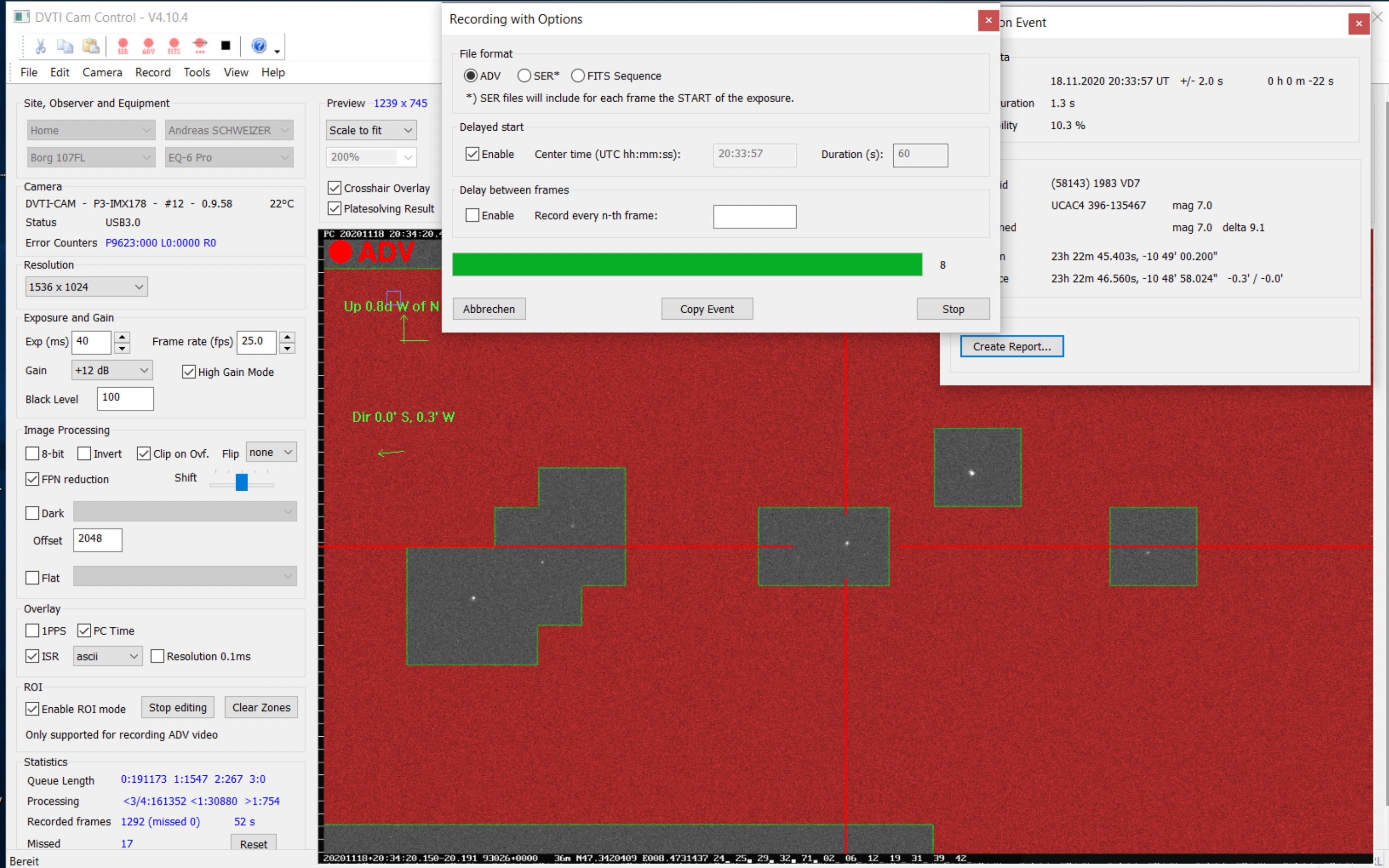The height and width of the screenshot is (868, 1389).
Task: Click the Create Report... button
Action: point(1011,346)
